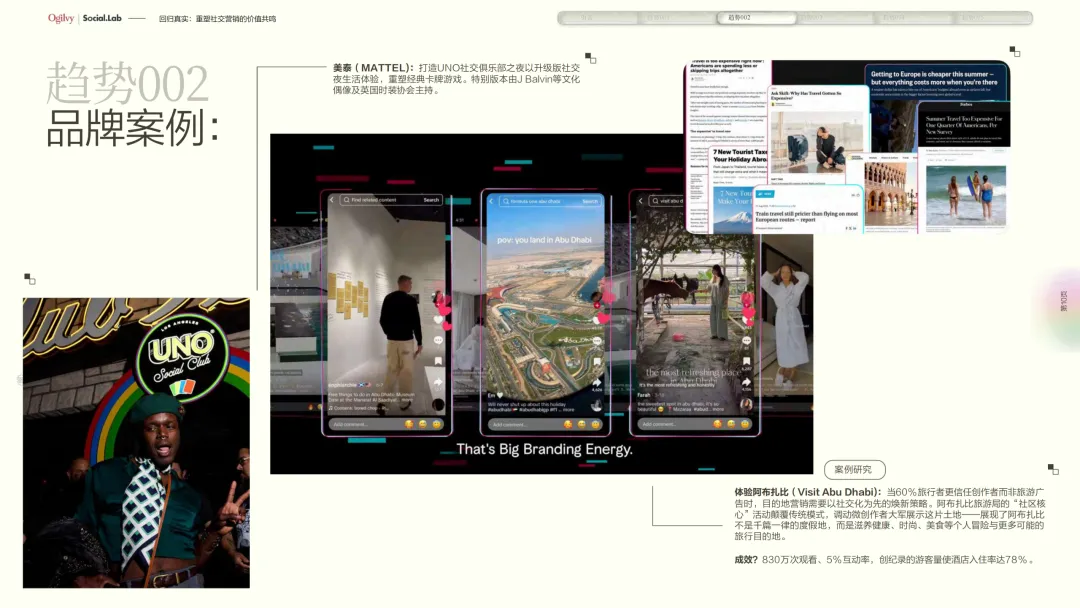Click 'Train travel still pricier than flying' headline
1080x608 pixels.
click(x=807, y=216)
